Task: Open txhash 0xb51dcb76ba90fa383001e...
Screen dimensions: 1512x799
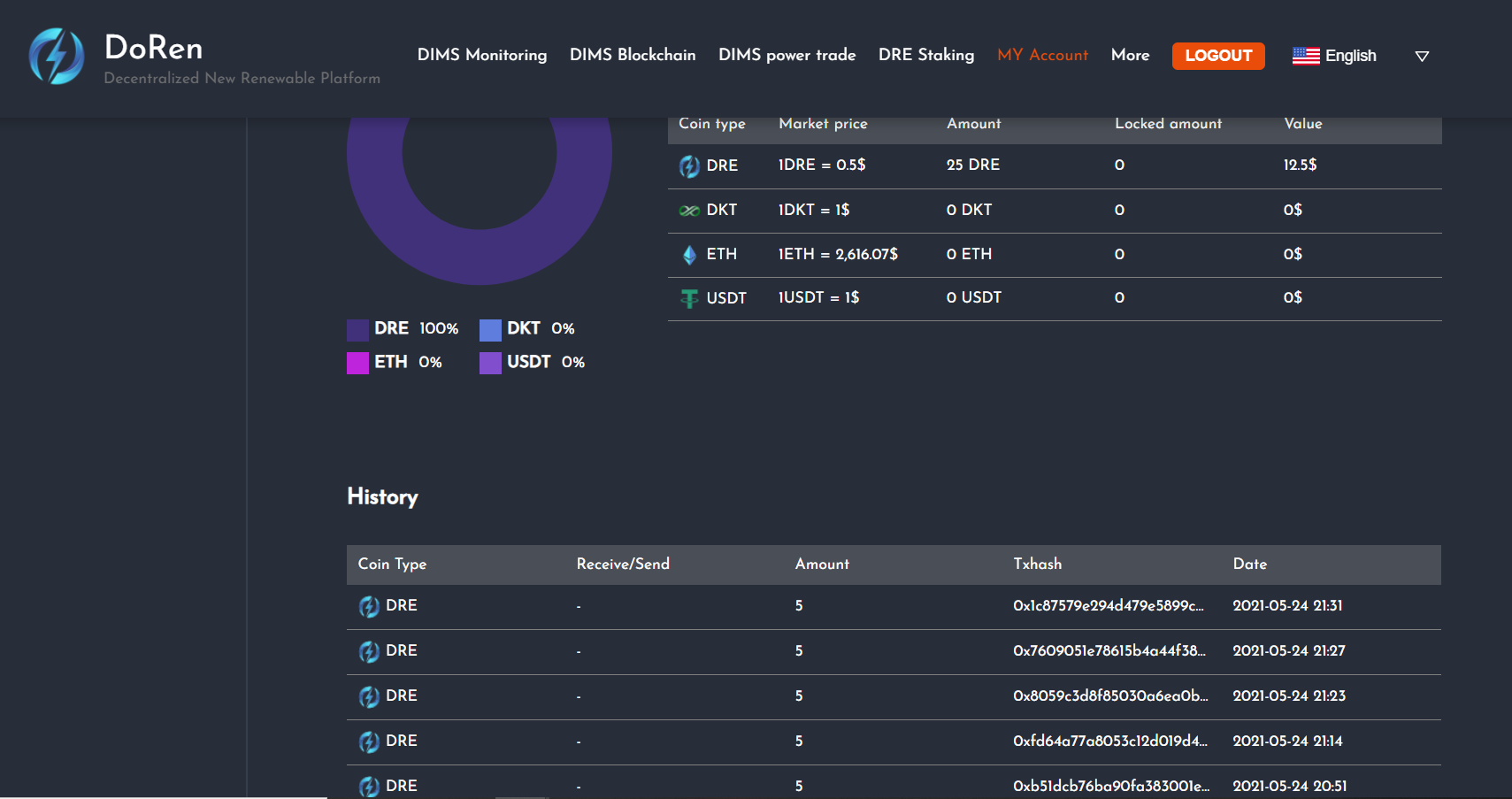Action: tap(1111, 787)
